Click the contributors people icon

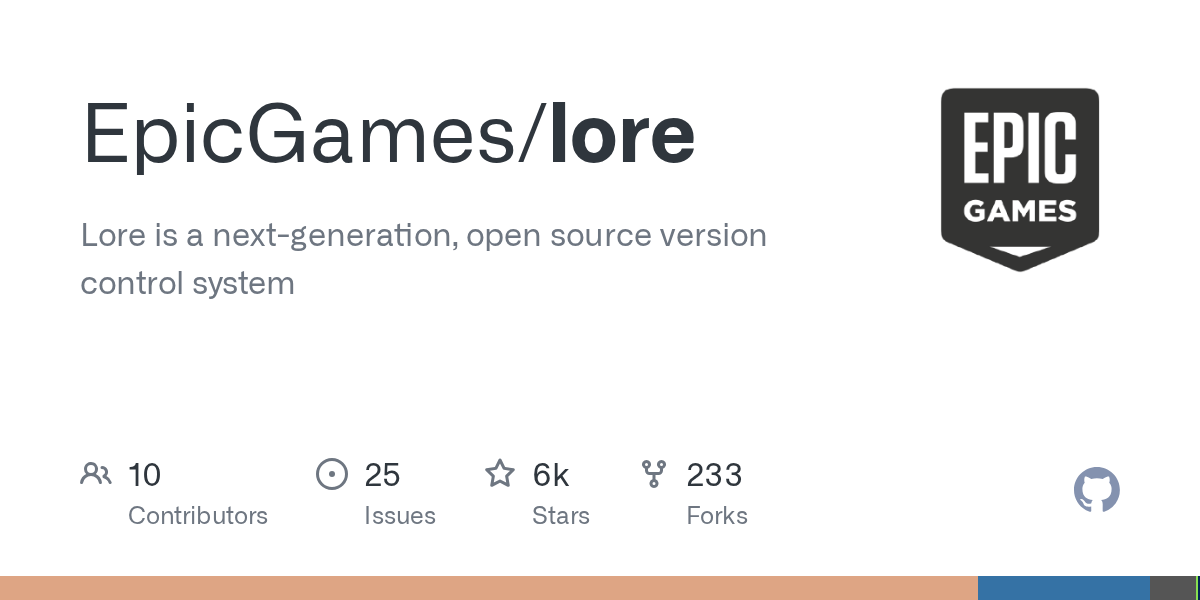pyautogui.click(x=96, y=474)
